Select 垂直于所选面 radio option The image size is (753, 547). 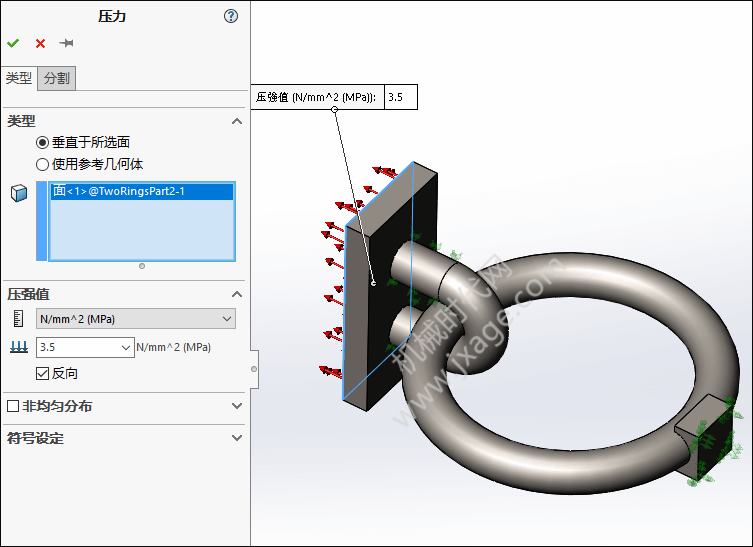point(42,143)
